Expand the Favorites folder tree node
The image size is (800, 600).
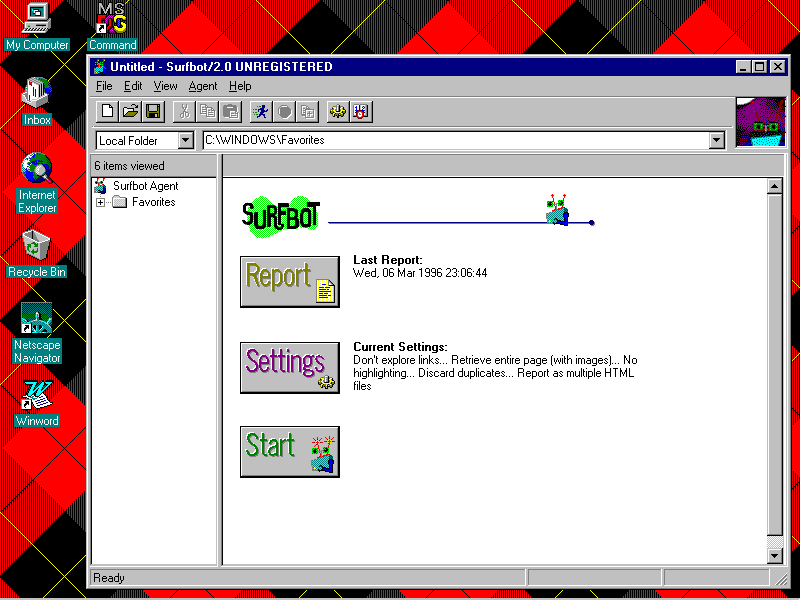point(101,203)
